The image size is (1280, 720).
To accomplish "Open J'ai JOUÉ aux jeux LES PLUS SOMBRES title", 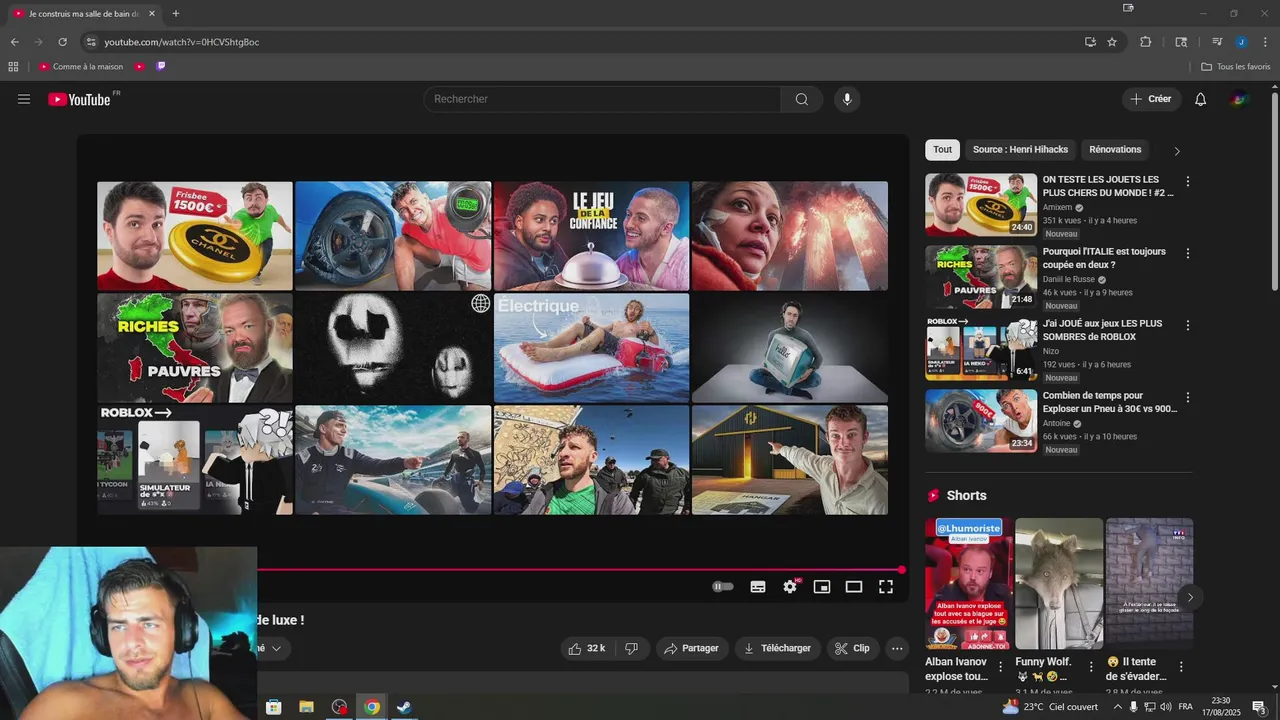I will point(1102,330).
